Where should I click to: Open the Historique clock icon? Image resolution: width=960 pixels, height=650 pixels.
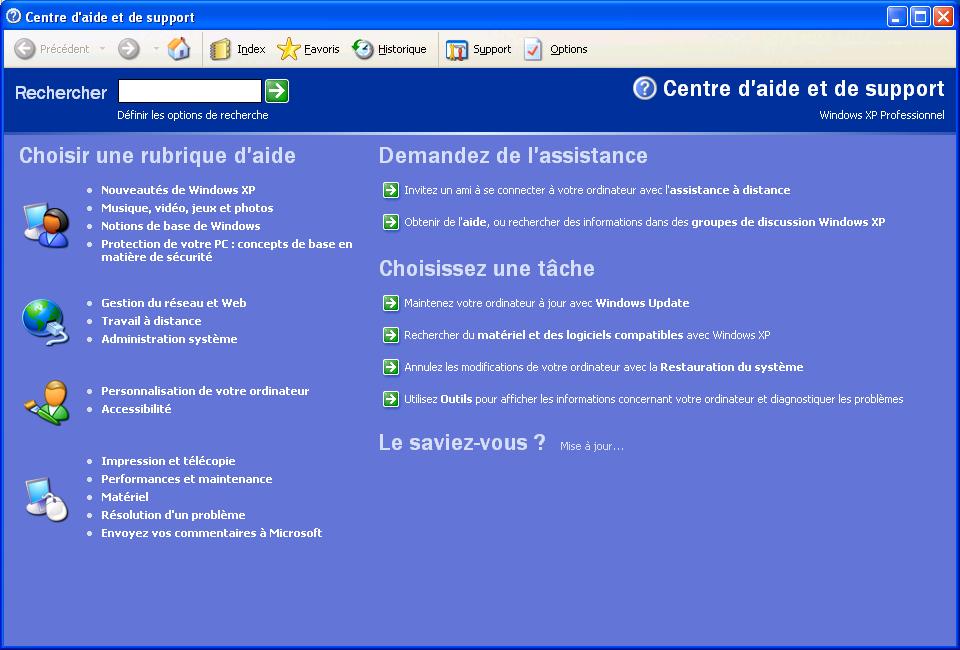click(362, 49)
